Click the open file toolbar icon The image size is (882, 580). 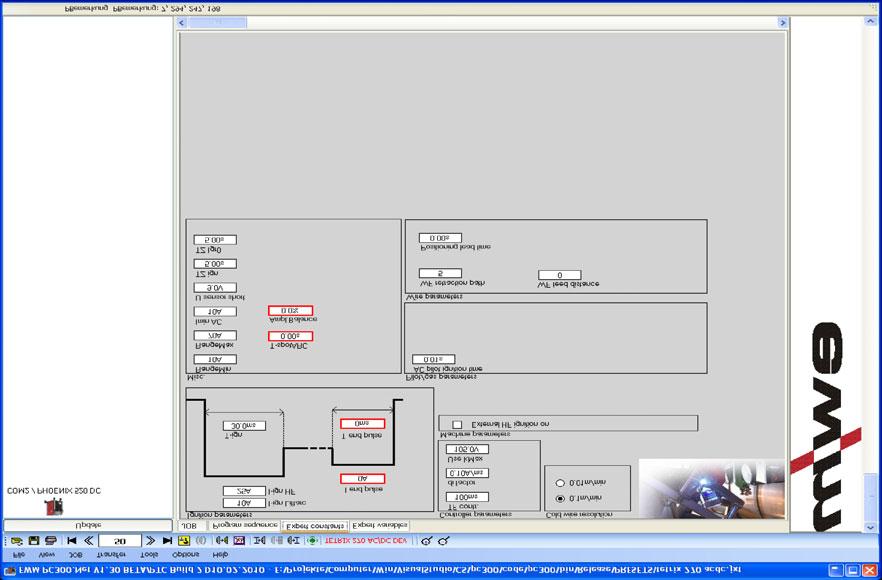coord(17,541)
